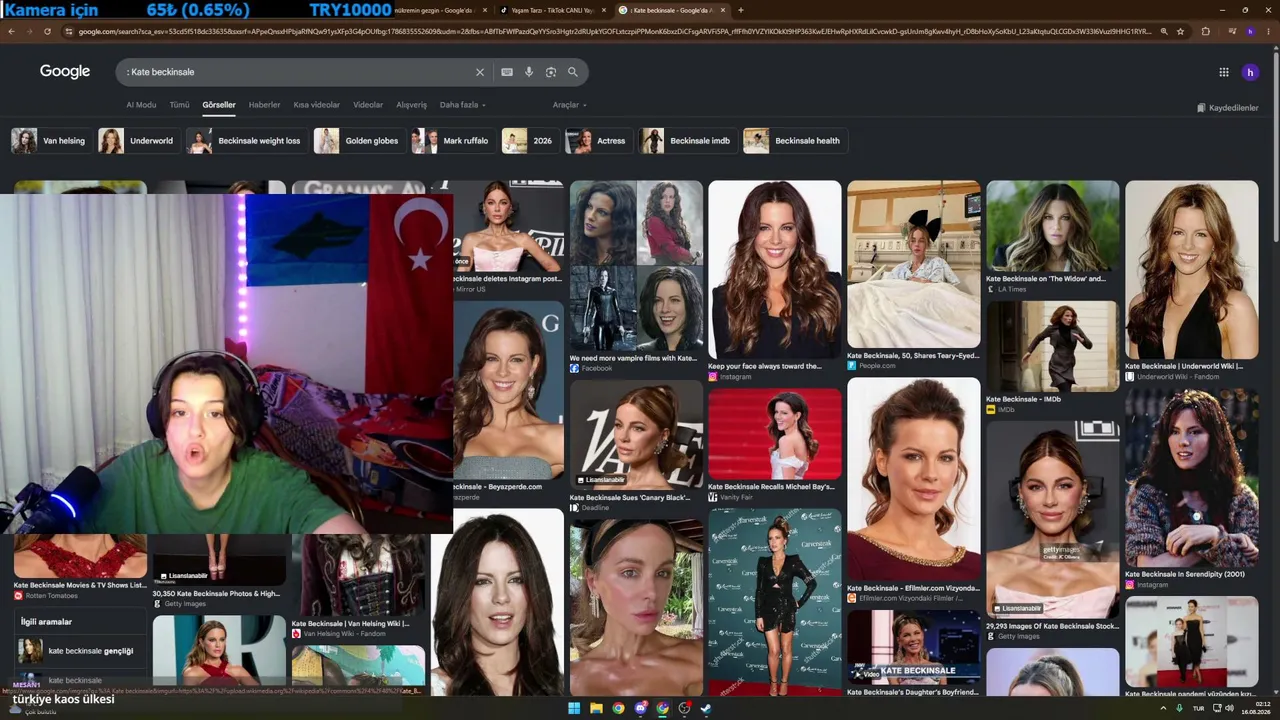Select the Görseller tab
Image resolution: width=1280 pixels, height=720 pixels.
219,105
